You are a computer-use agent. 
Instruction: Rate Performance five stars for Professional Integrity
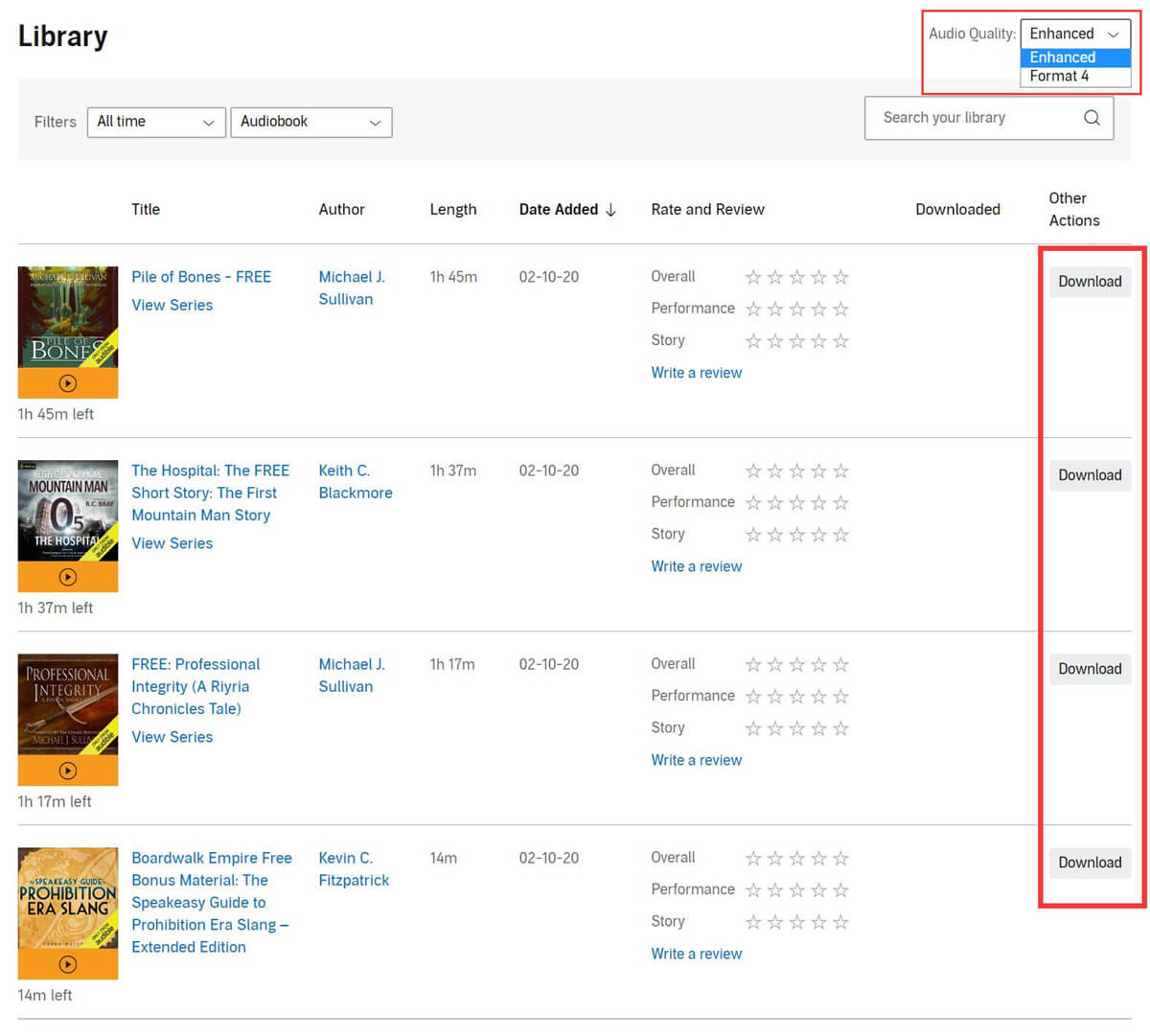(840, 695)
